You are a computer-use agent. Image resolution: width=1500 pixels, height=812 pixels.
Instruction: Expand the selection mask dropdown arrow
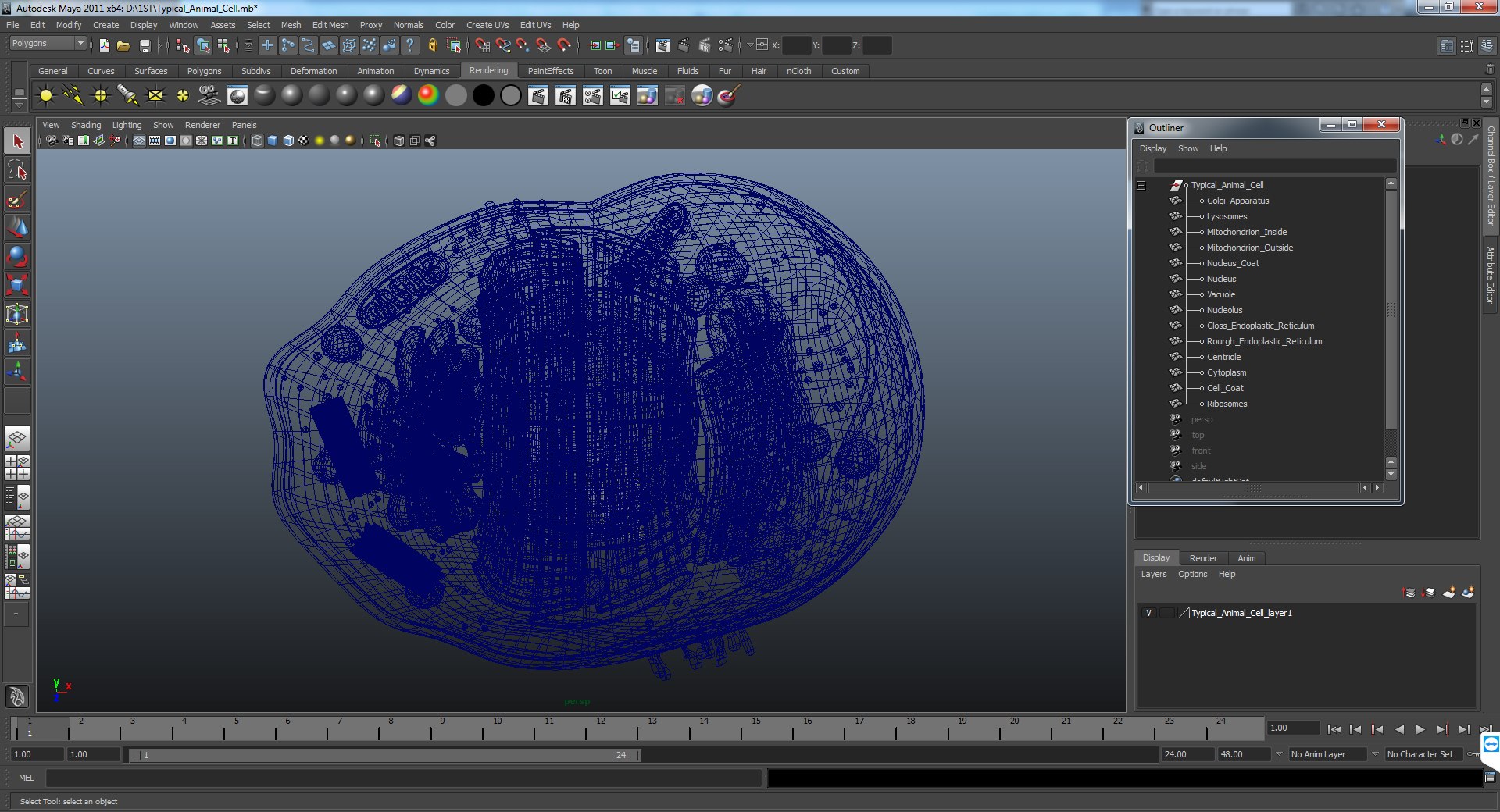coord(248,45)
